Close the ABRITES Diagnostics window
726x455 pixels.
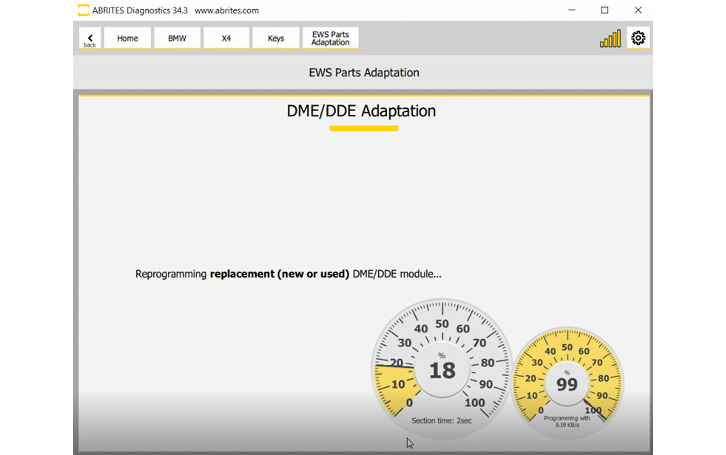[638, 10]
